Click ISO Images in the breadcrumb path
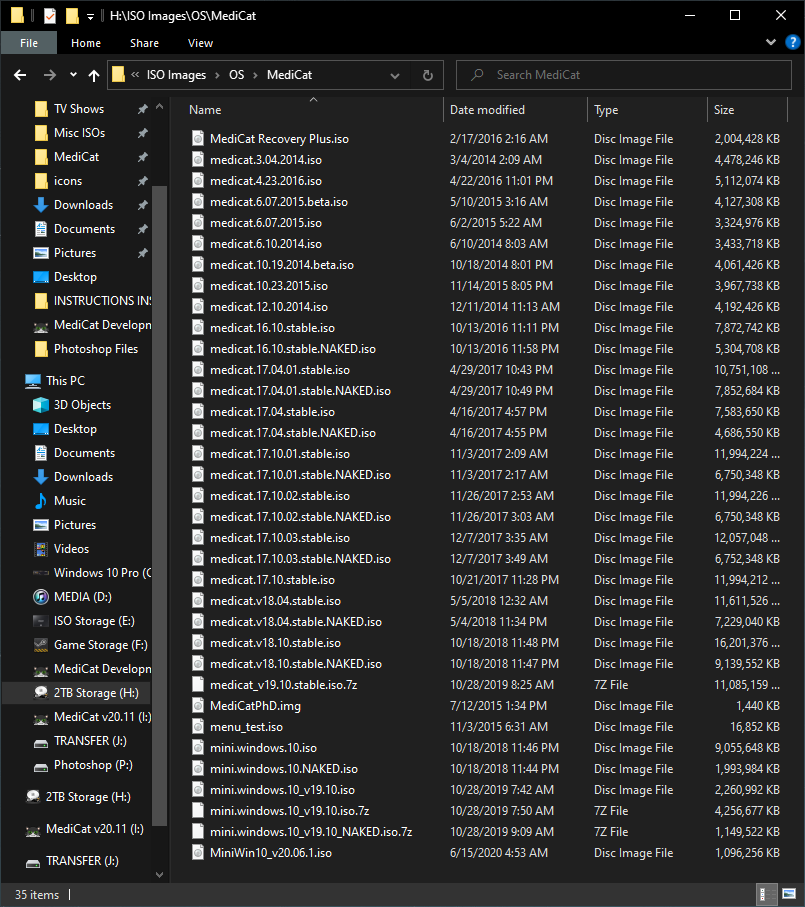The height and width of the screenshot is (907, 805). 176,75
